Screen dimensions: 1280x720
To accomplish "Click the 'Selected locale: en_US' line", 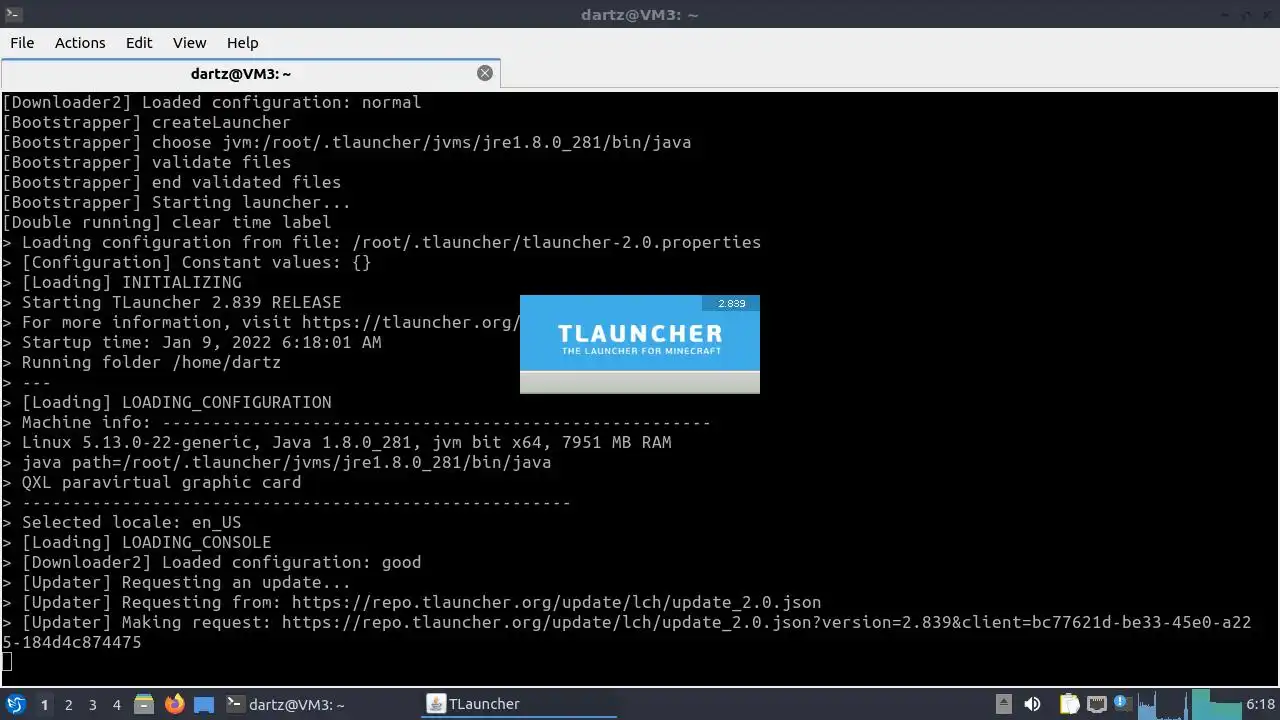I will coord(122,522).
